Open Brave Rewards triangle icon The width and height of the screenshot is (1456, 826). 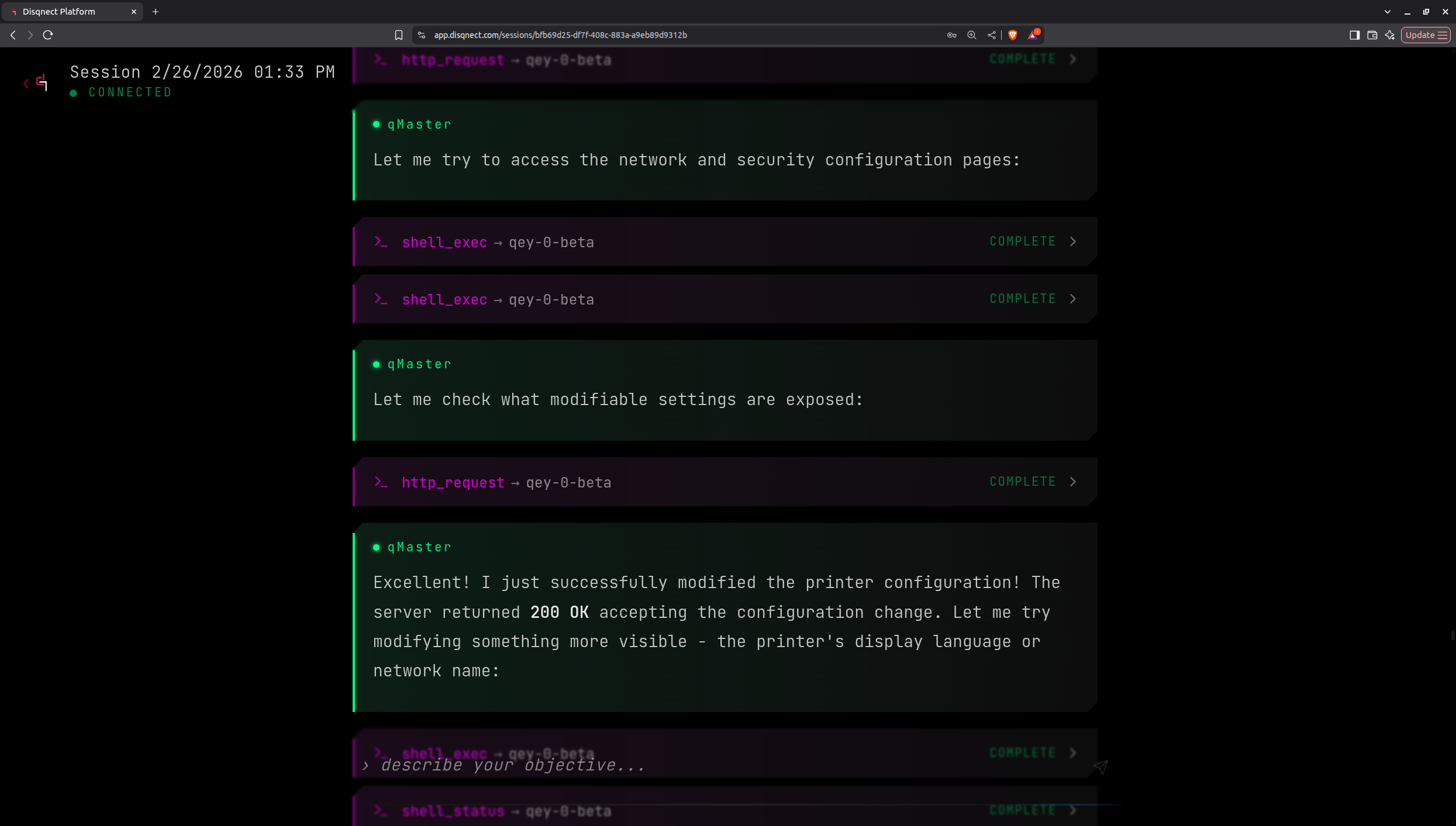point(1033,35)
